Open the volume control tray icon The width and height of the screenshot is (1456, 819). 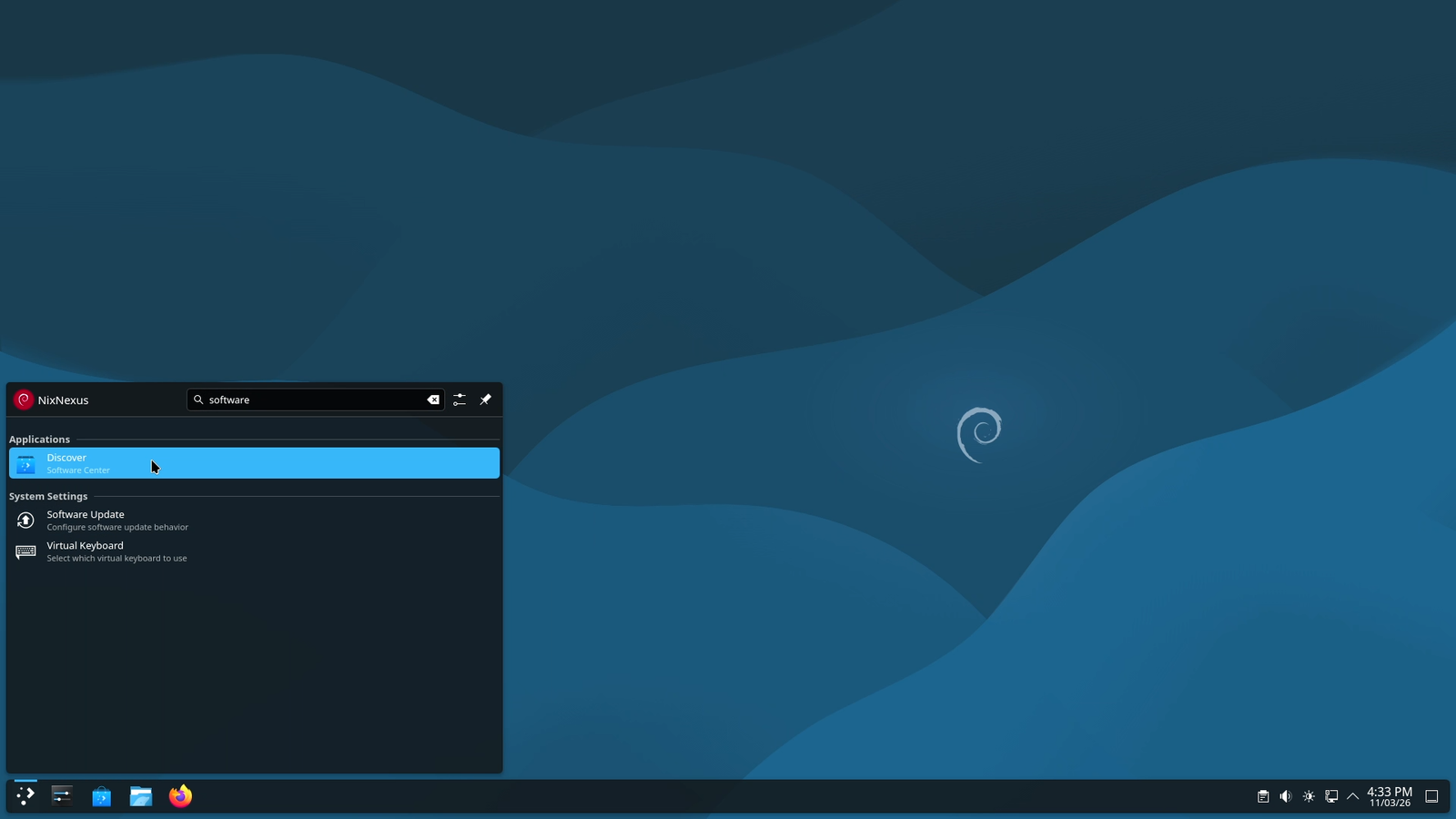point(1286,795)
